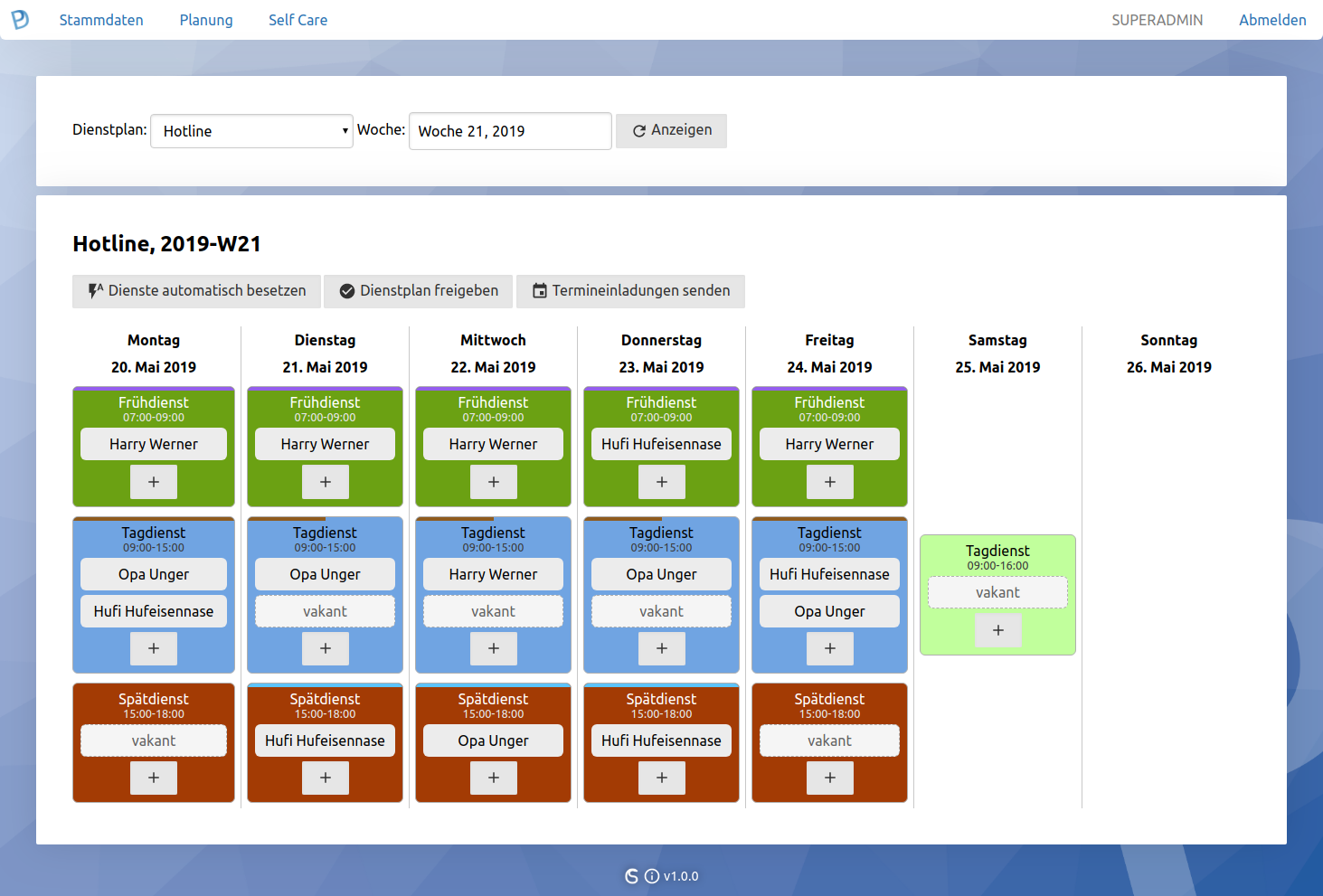
Task: Select Harry Werner in Wednesday Tagdienst
Action: (x=494, y=574)
